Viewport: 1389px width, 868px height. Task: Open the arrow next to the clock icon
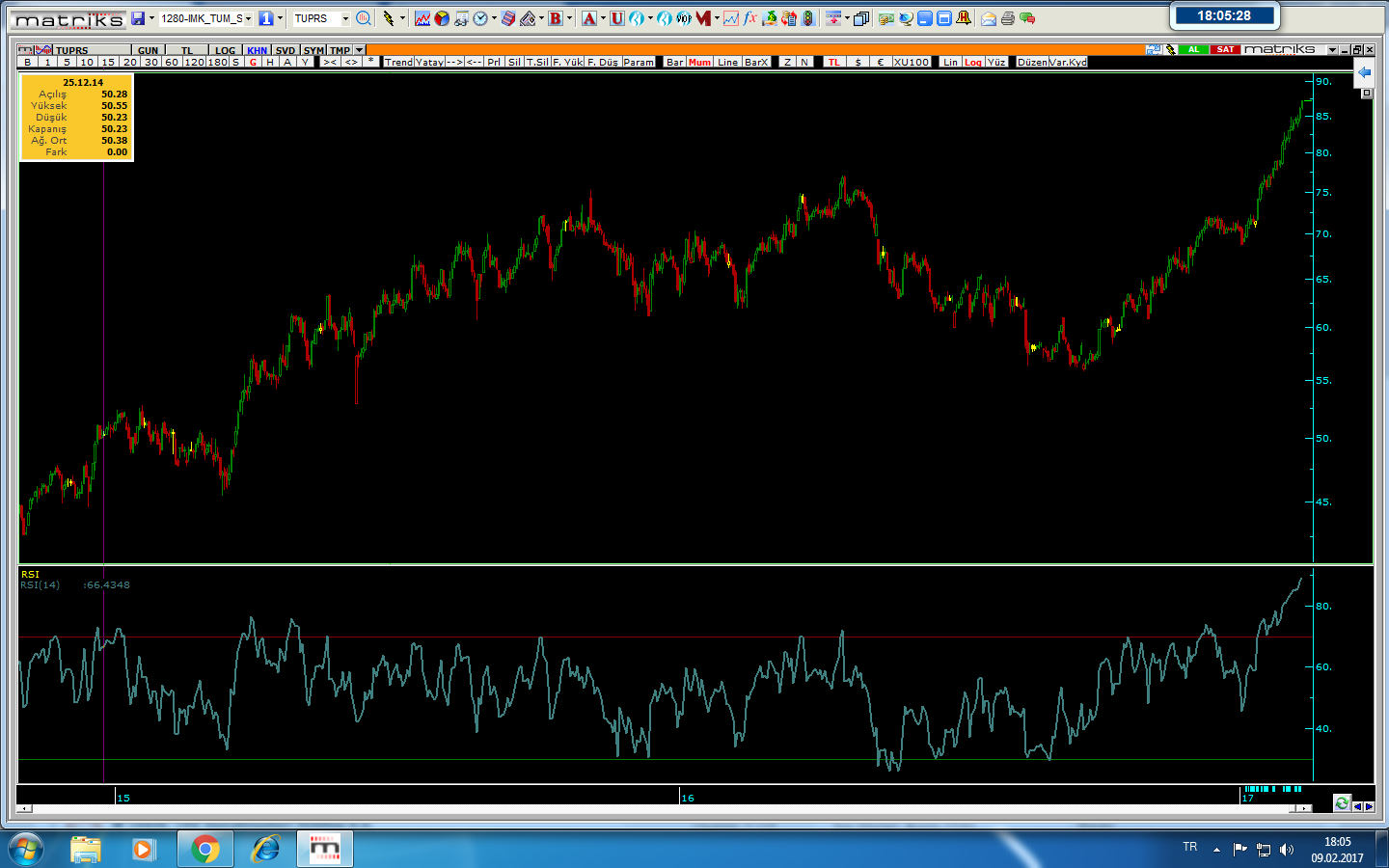[494, 18]
